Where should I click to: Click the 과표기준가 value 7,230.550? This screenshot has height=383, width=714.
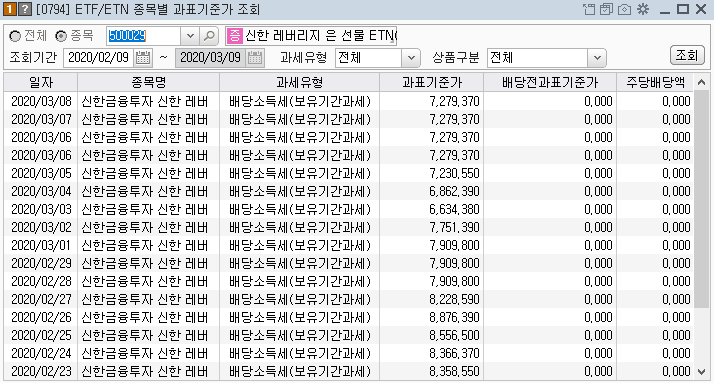tap(454, 173)
